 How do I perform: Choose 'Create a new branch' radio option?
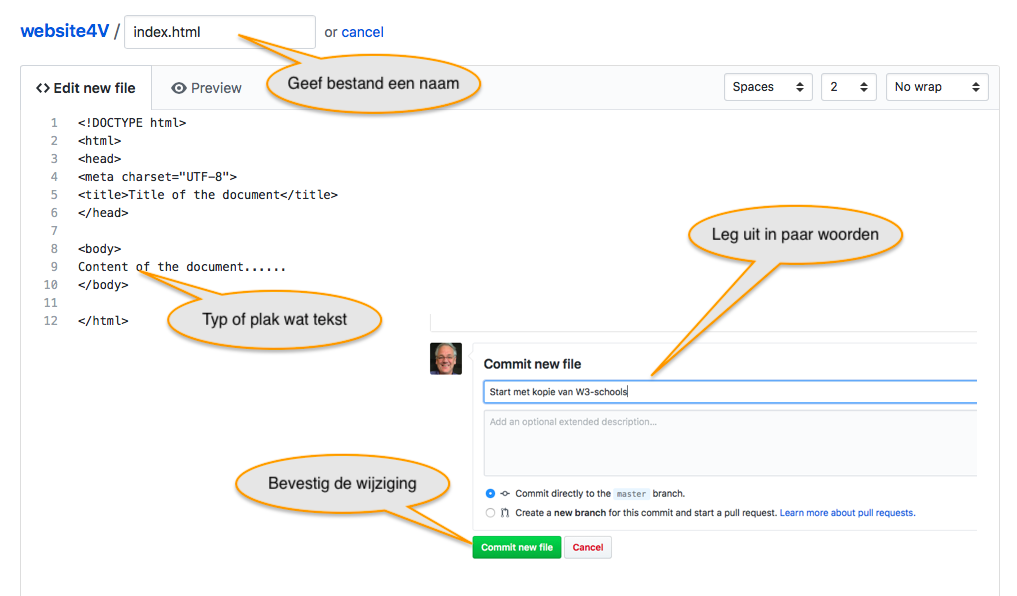tap(490, 513)
